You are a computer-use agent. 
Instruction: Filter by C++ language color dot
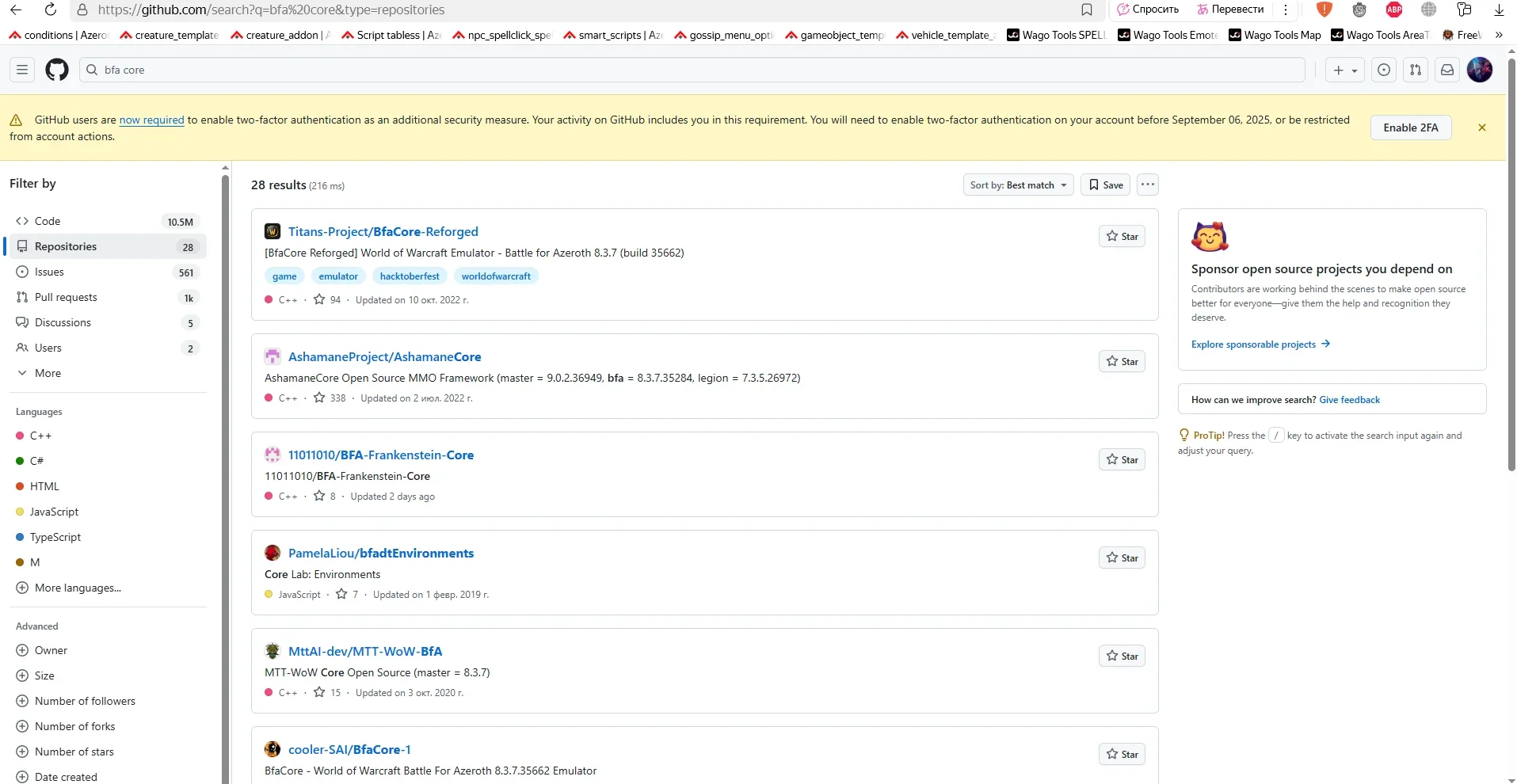point(21,436)
